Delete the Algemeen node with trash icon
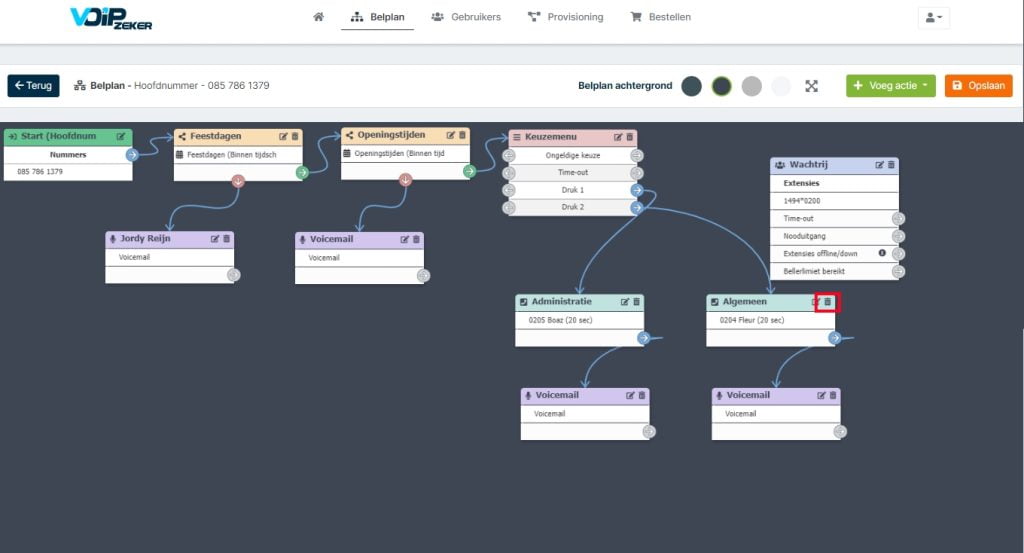 point(827,302)
